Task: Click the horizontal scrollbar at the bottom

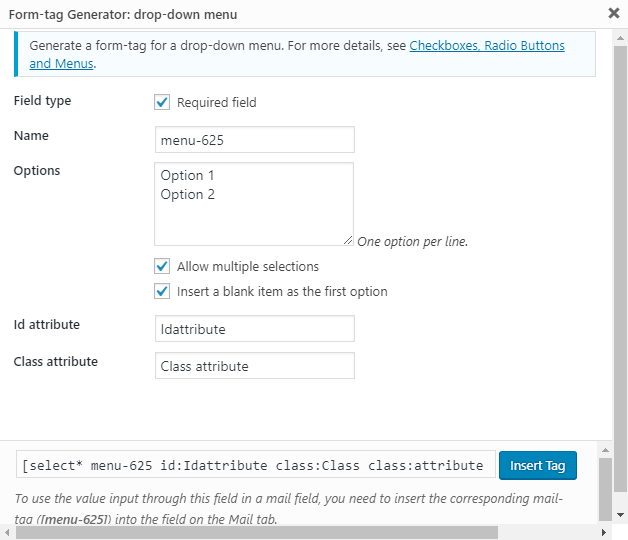Action: [250, 531]
